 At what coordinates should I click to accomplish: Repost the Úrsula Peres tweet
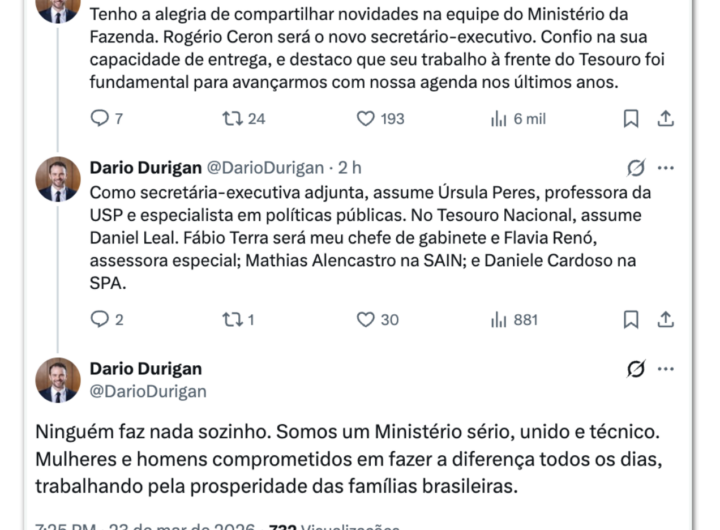pyautogui.click(x=233, y=319)
